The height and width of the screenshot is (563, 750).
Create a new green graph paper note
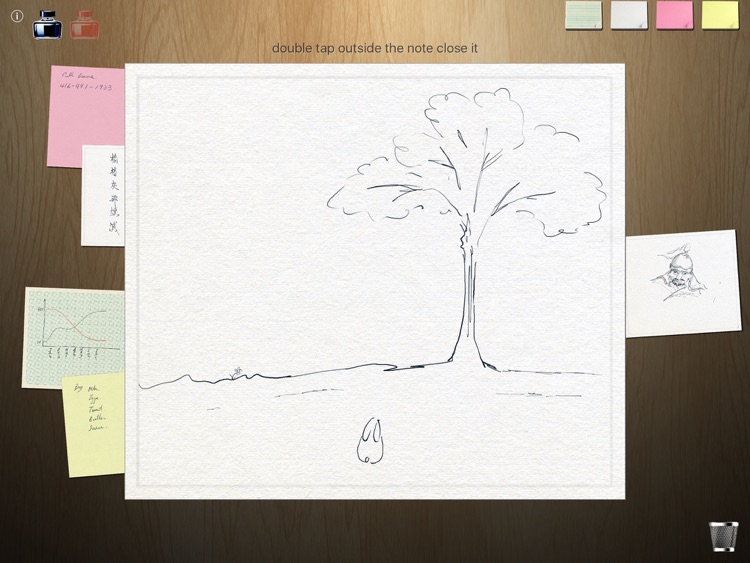click(584, 15)
